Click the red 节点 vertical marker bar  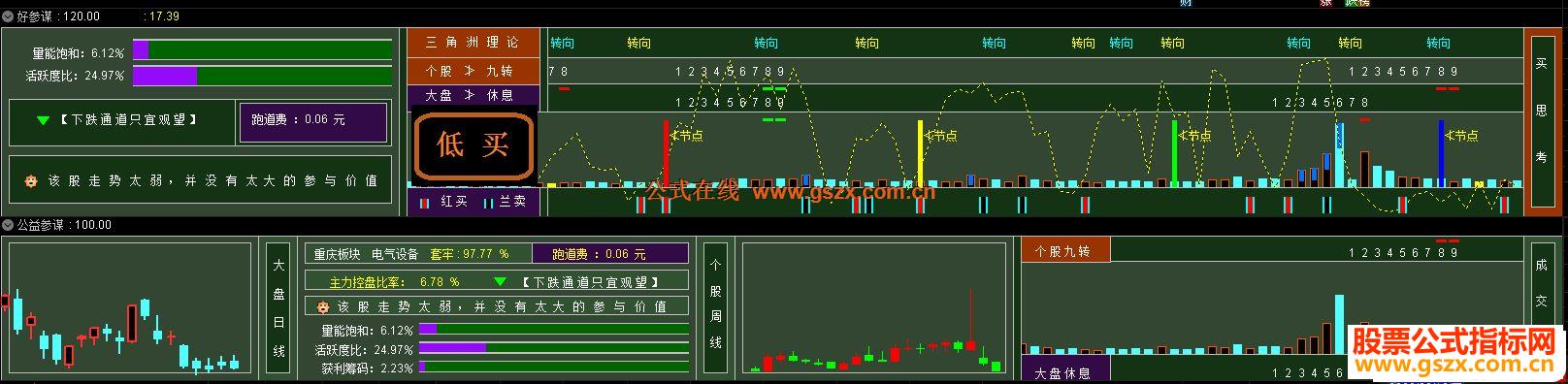667,152
